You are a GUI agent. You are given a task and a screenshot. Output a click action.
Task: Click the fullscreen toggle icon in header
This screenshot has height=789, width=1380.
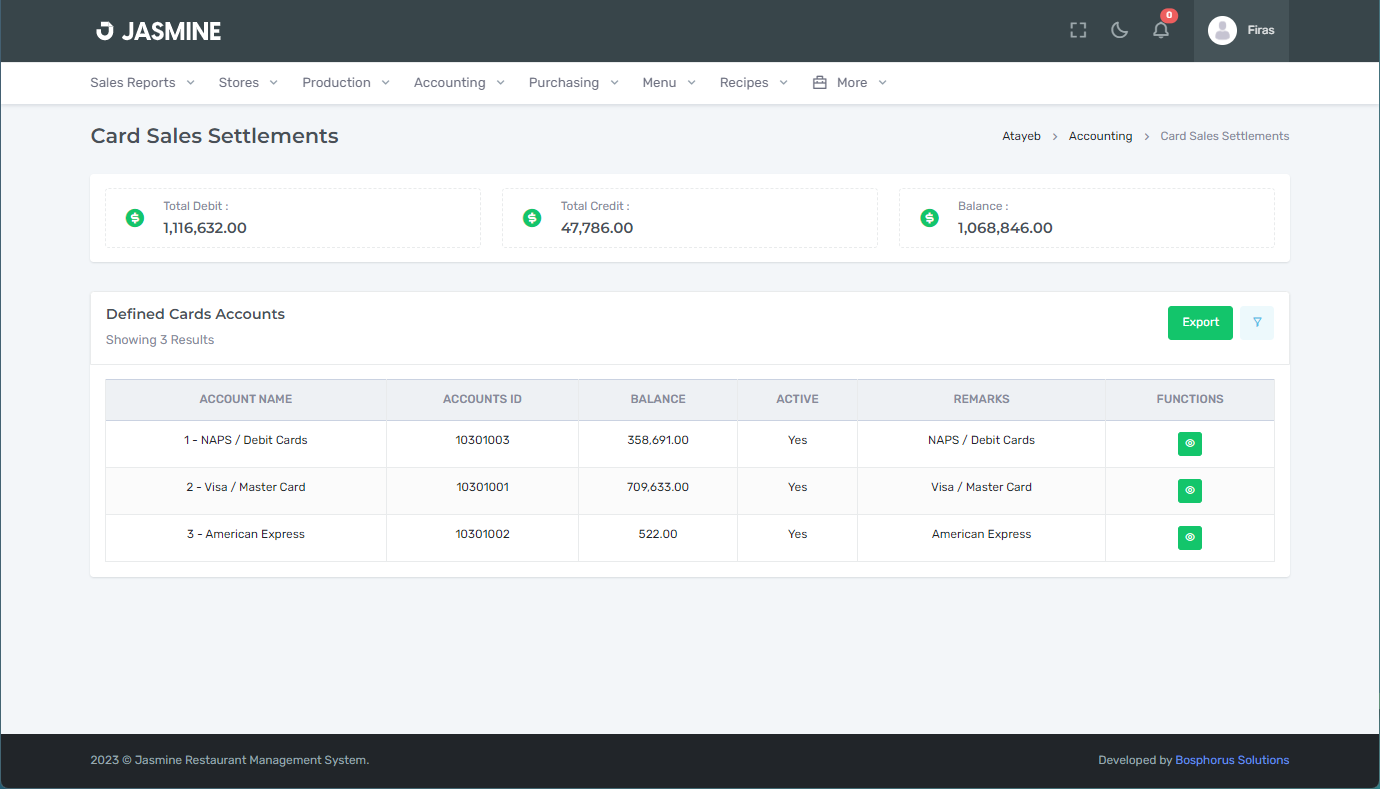click(x=1078, y=30)
